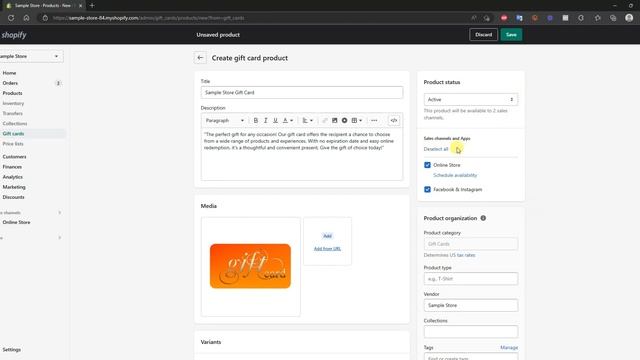Open Inventory submenu item
640x360 pixels.
click(x=13, y=103)
